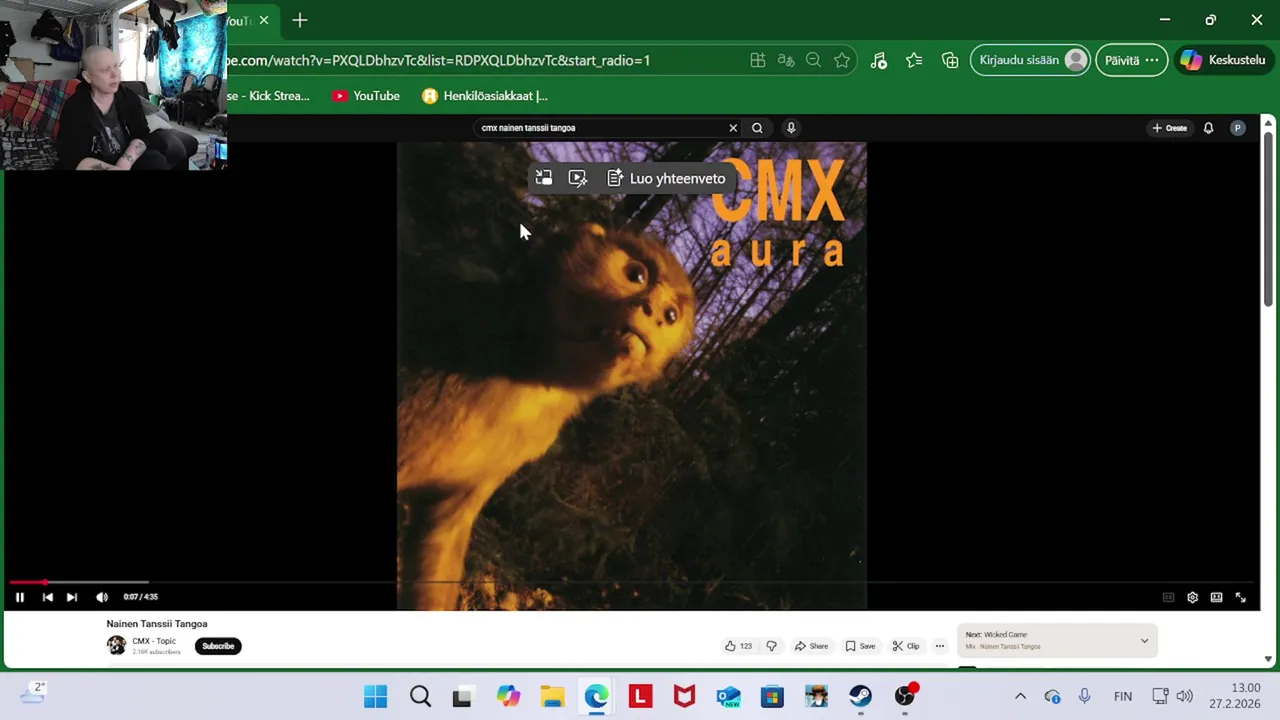Click the address bar URL
The height and width of the screenshot is (720, 1280).
click(438, 60)
